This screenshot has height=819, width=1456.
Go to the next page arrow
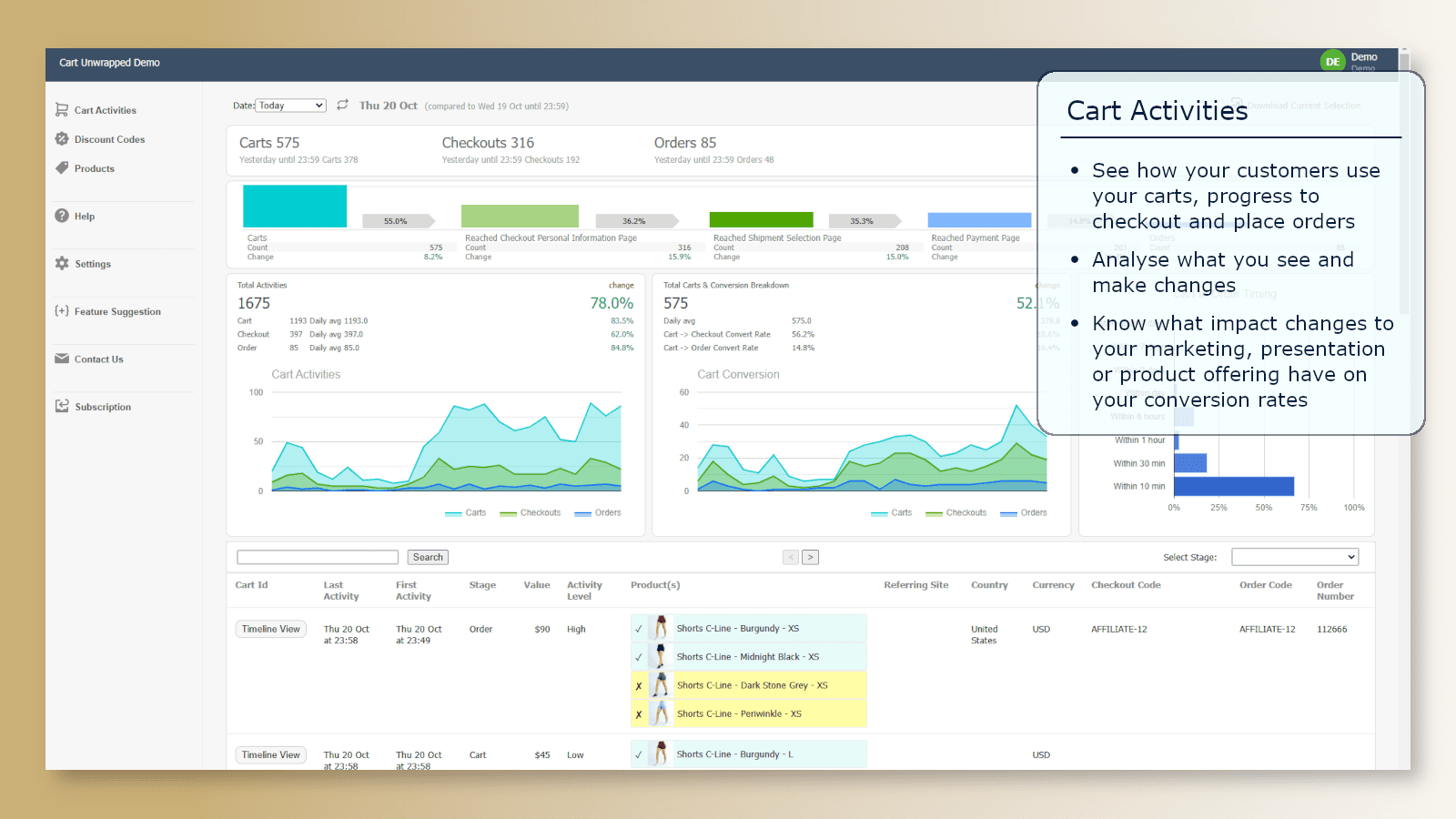pos(810,557)
